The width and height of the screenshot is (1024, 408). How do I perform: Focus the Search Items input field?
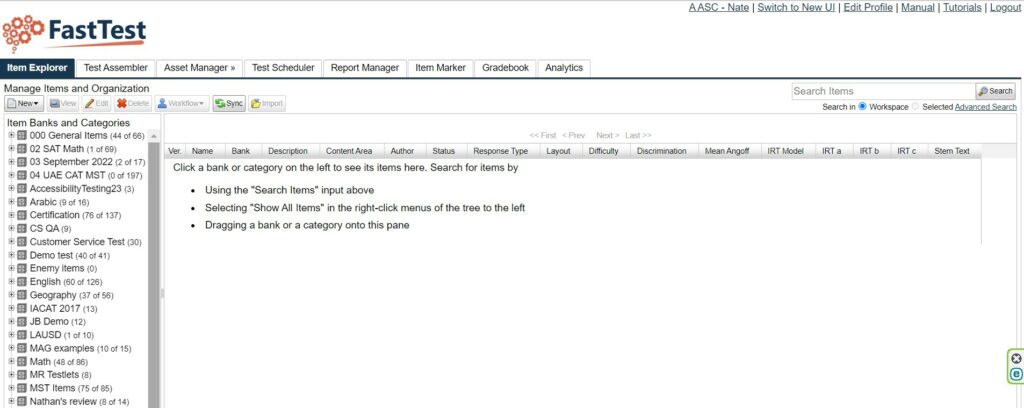(x=883, y=91)
